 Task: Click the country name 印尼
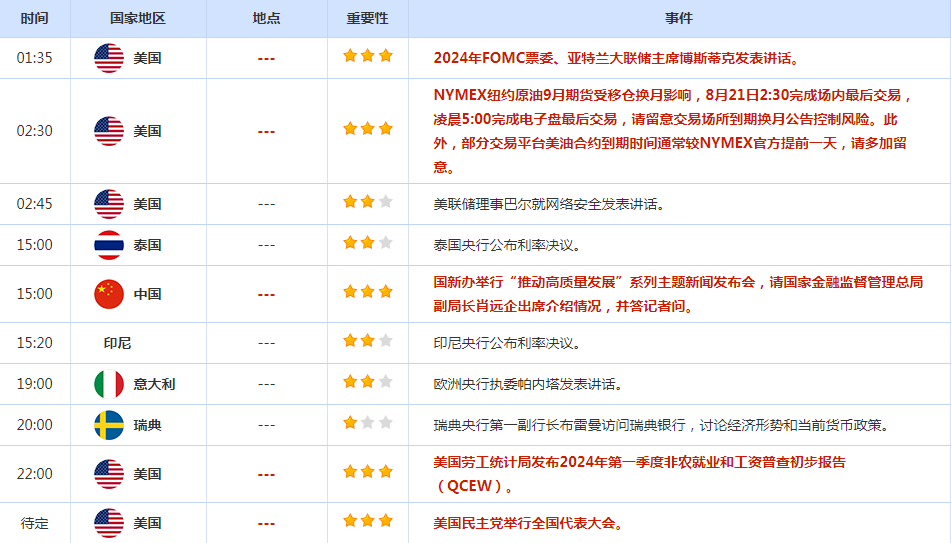[117, 343]
